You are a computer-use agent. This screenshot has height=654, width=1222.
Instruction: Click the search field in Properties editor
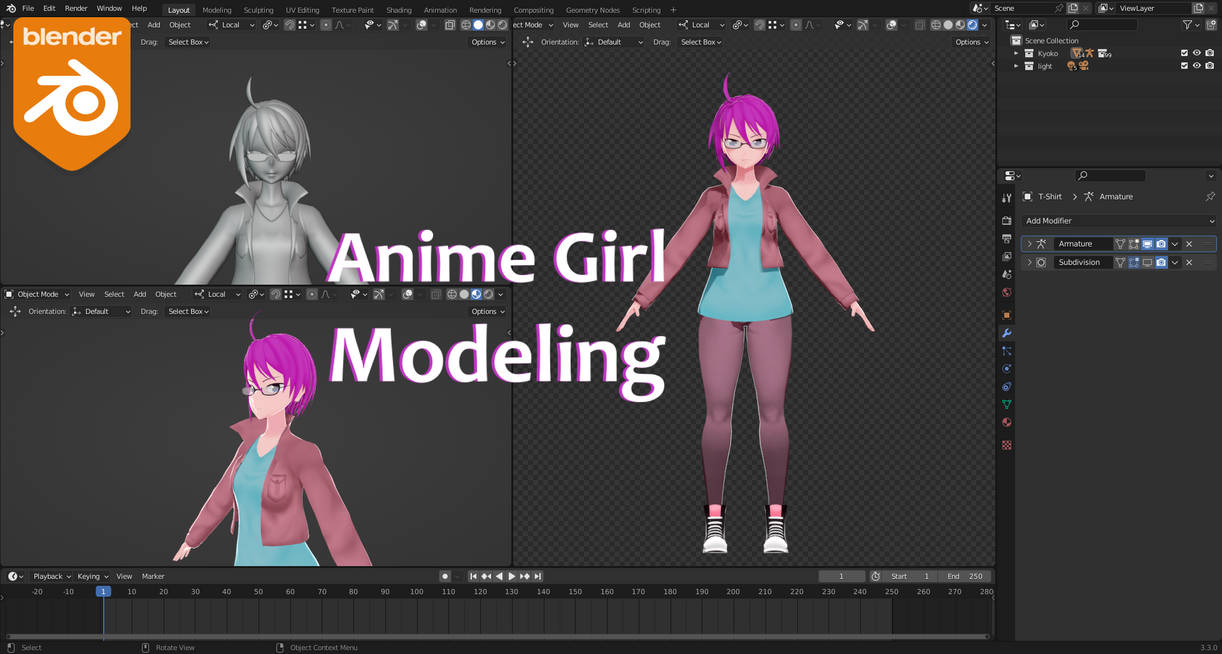coord(1110,175)
